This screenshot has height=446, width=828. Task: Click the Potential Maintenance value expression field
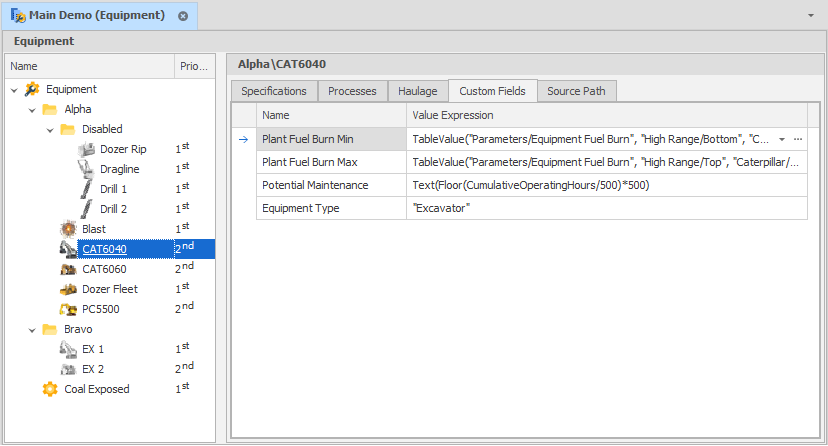tap(606, 185)
